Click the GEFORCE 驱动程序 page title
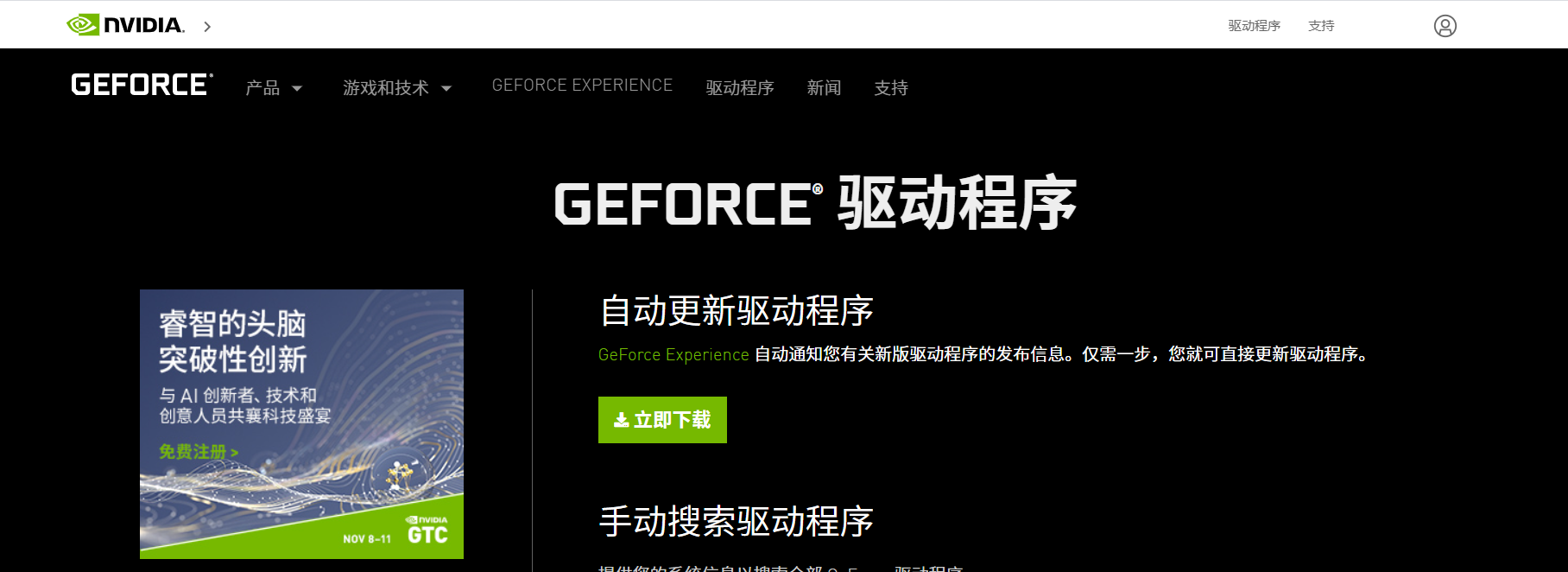The height and width of the screenshot is (572, 1568). point(815,203)
